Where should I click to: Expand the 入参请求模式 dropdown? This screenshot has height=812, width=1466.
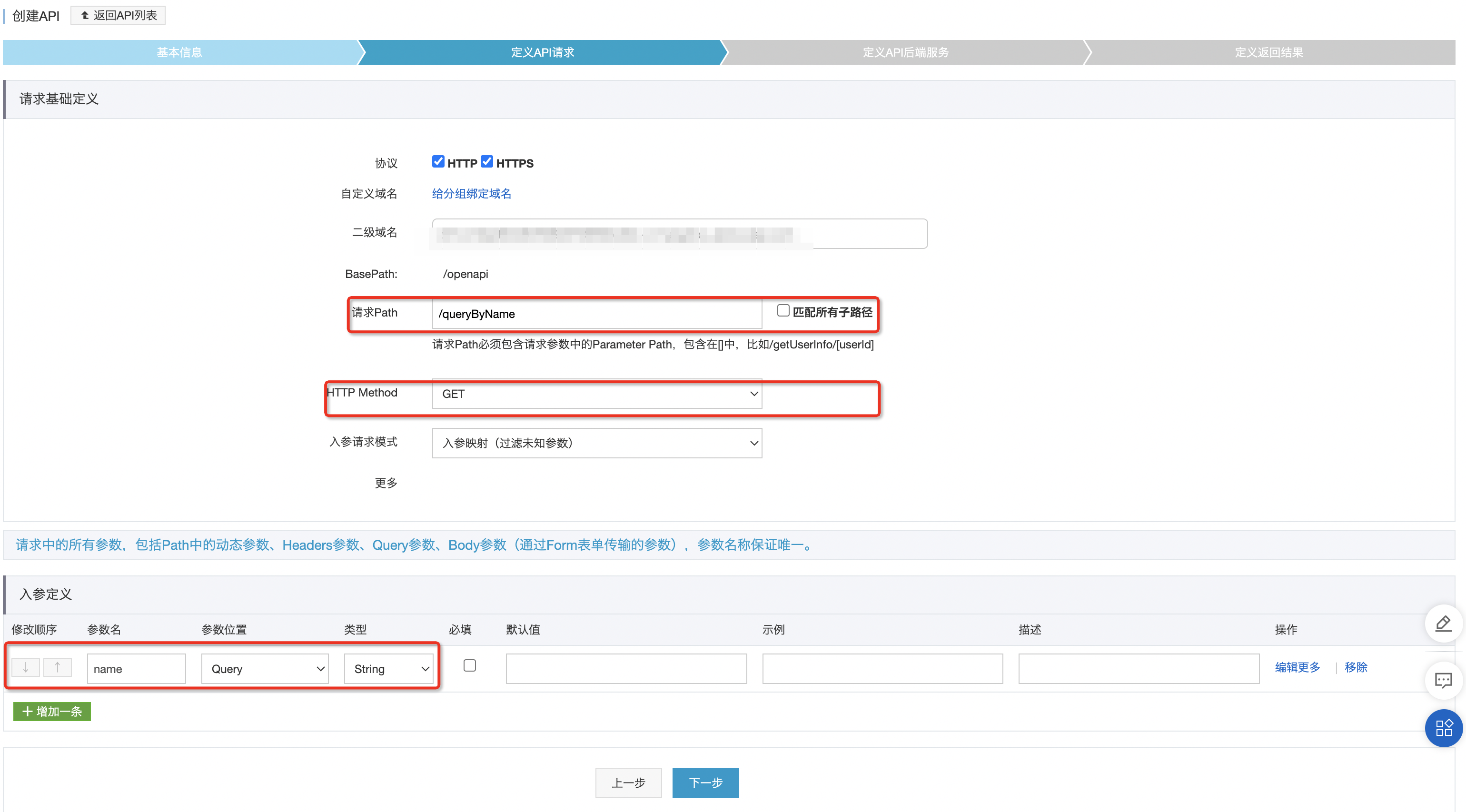(596, 443)
